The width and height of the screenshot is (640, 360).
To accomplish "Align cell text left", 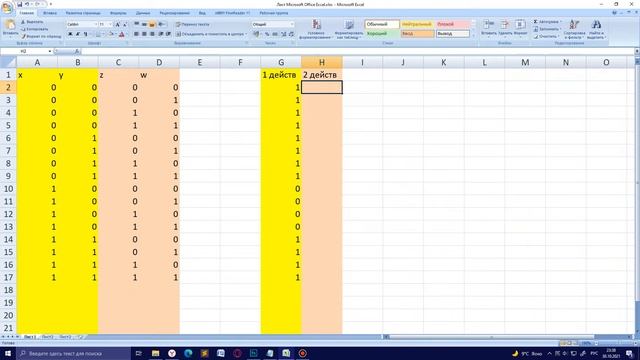I will click(x=137, y=34).
